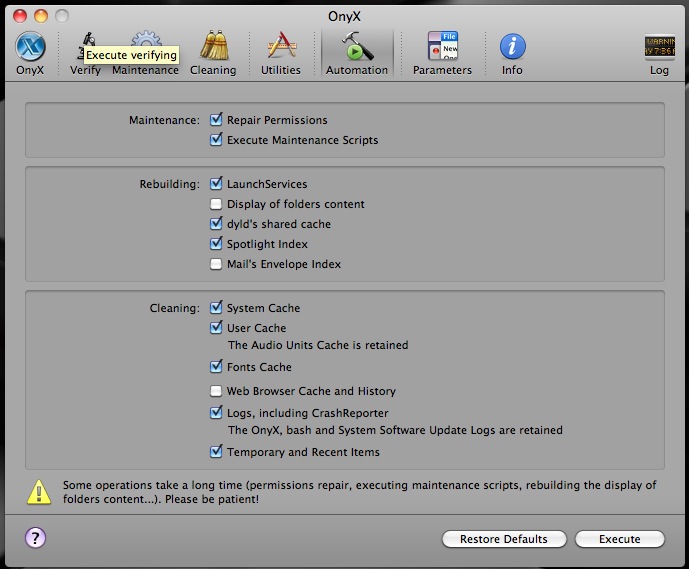689x569 pixels.
Task: Click the Maintenance: section label
Action: coord(164,120)
